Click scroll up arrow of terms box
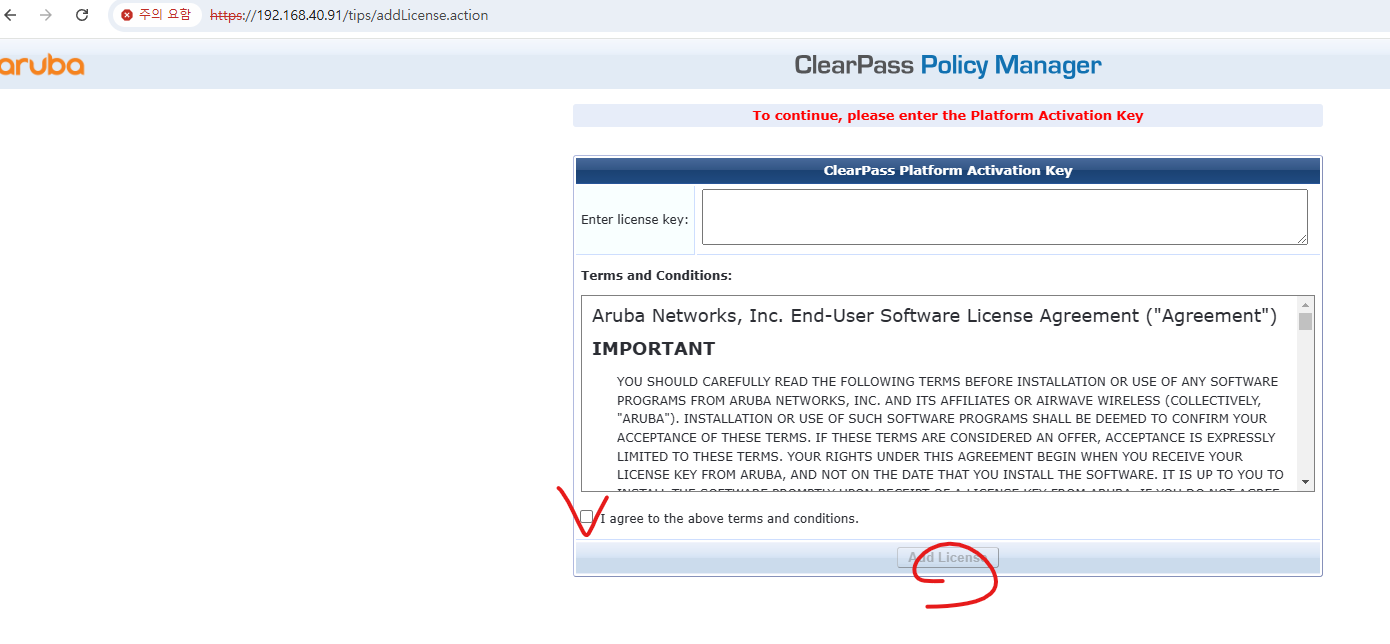The image size is (1390, 644). click(1305, 305)
